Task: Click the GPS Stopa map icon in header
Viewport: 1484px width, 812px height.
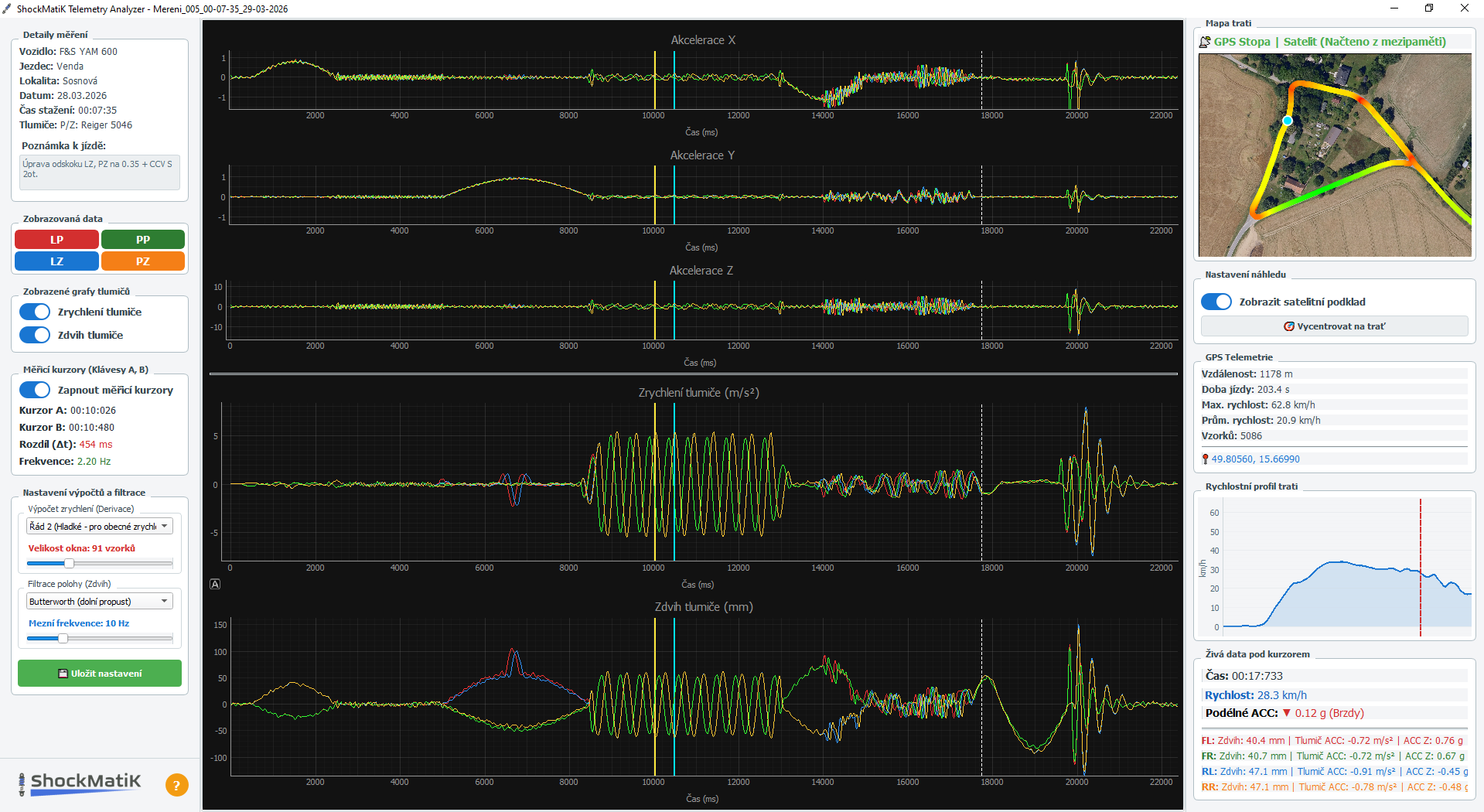Action: (1205, 42)
